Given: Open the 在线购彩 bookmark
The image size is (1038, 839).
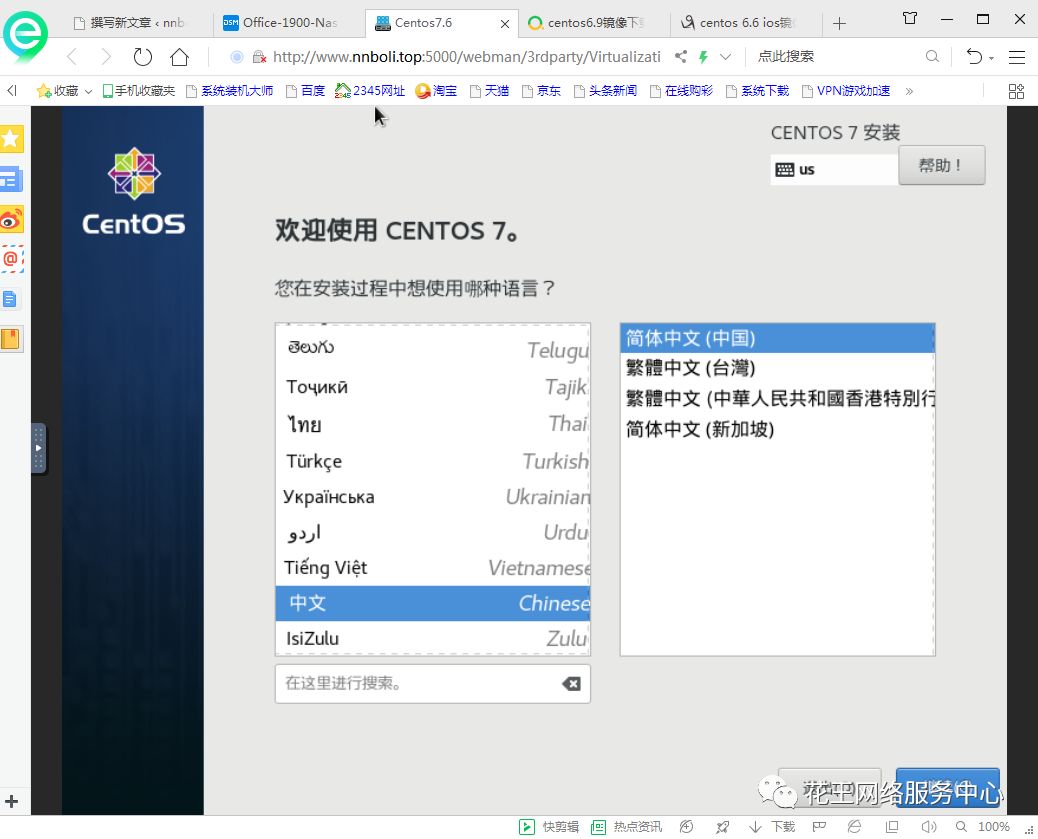Looking at the screenshot, I should [x=681, y=91].
